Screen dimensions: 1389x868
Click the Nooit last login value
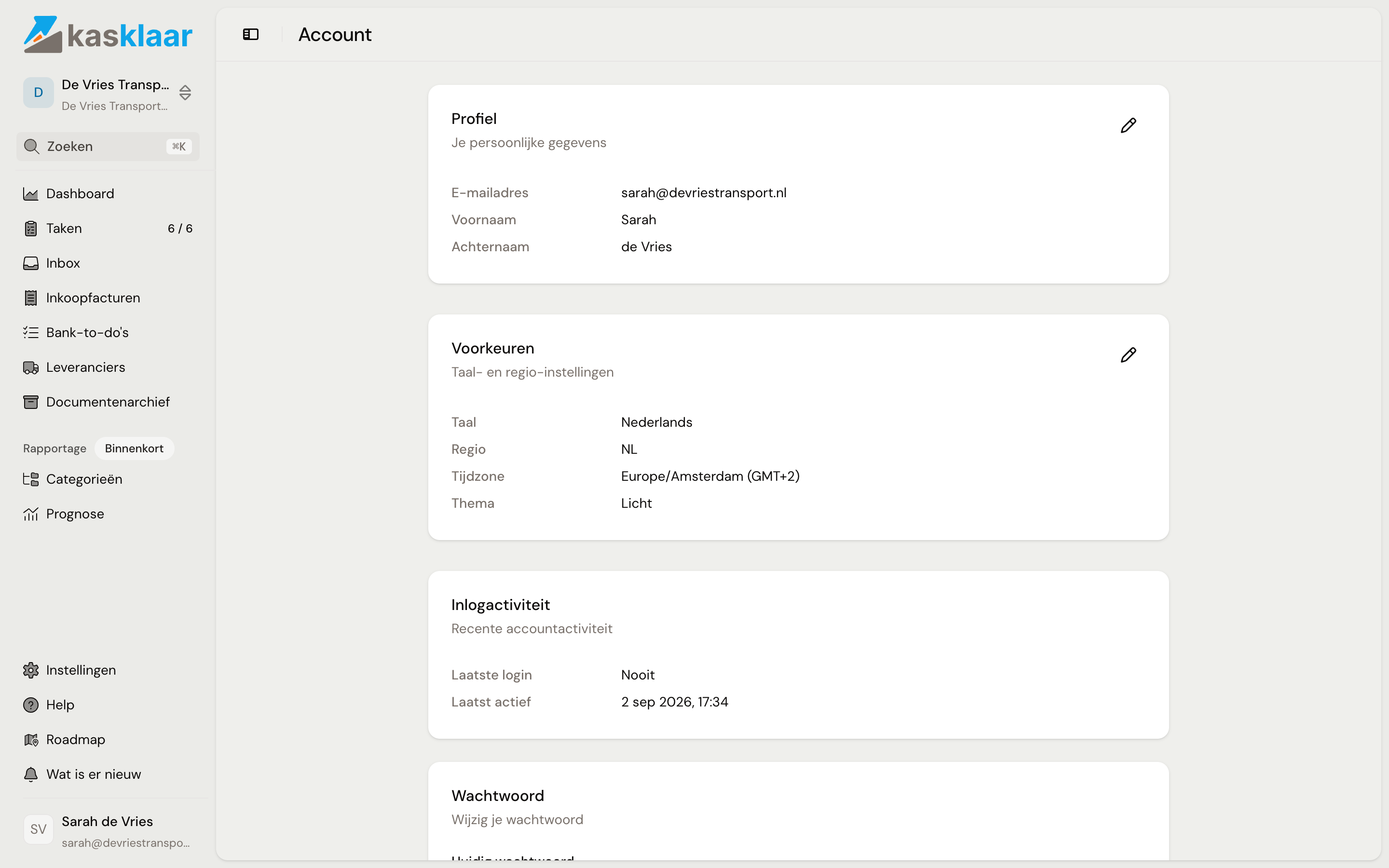638,675
